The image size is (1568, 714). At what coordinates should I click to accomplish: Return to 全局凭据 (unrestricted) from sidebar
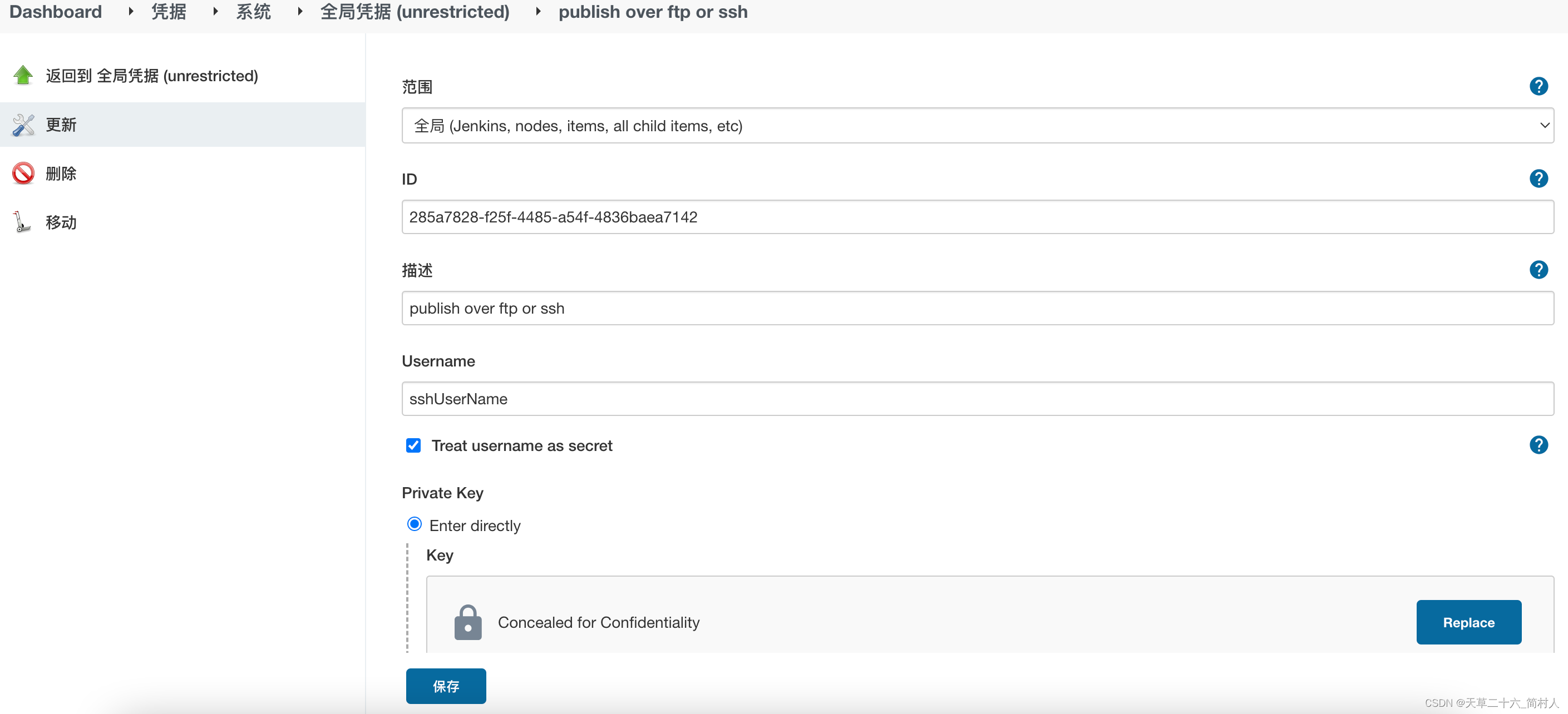coord(152,76)
